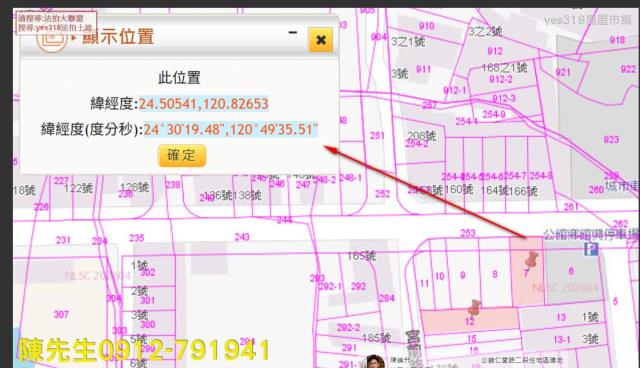Click parcel number 921
Screen dimensions: 640x368
563,72
